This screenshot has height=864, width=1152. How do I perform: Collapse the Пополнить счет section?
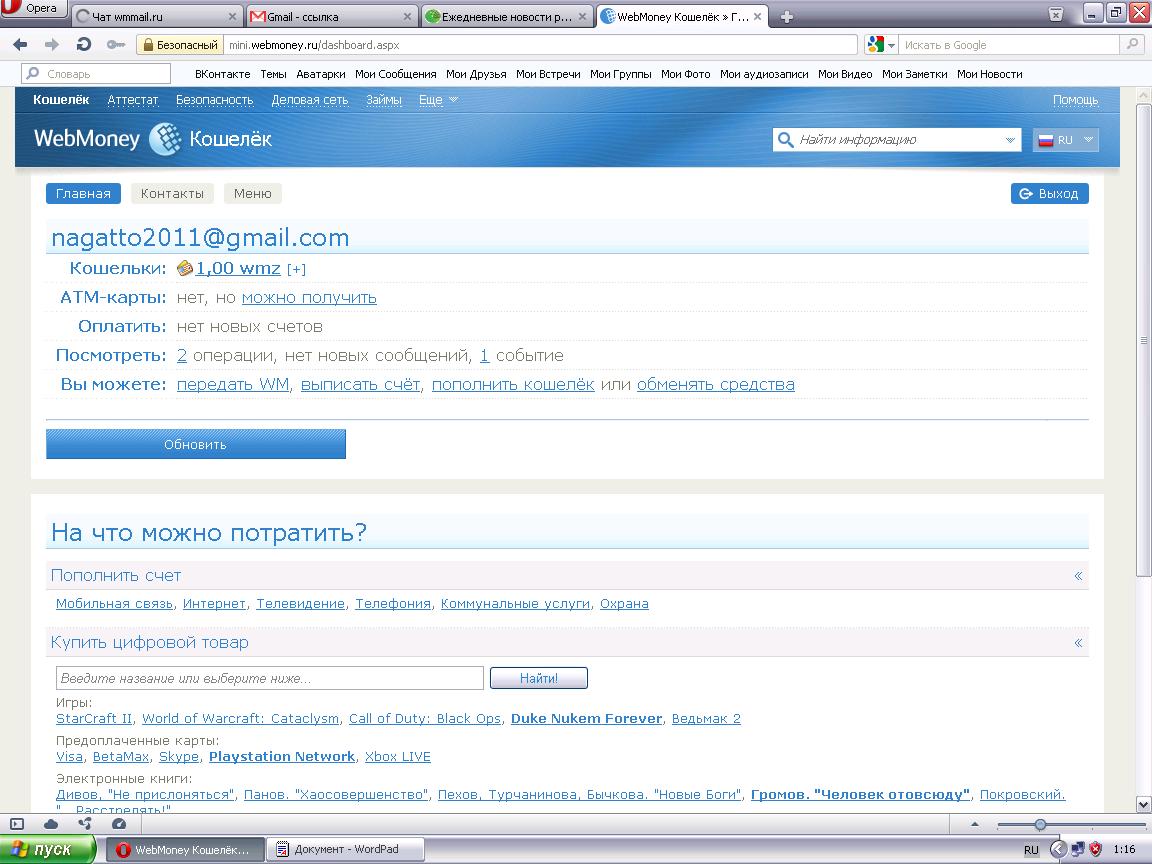click(x=1078, y=576)
